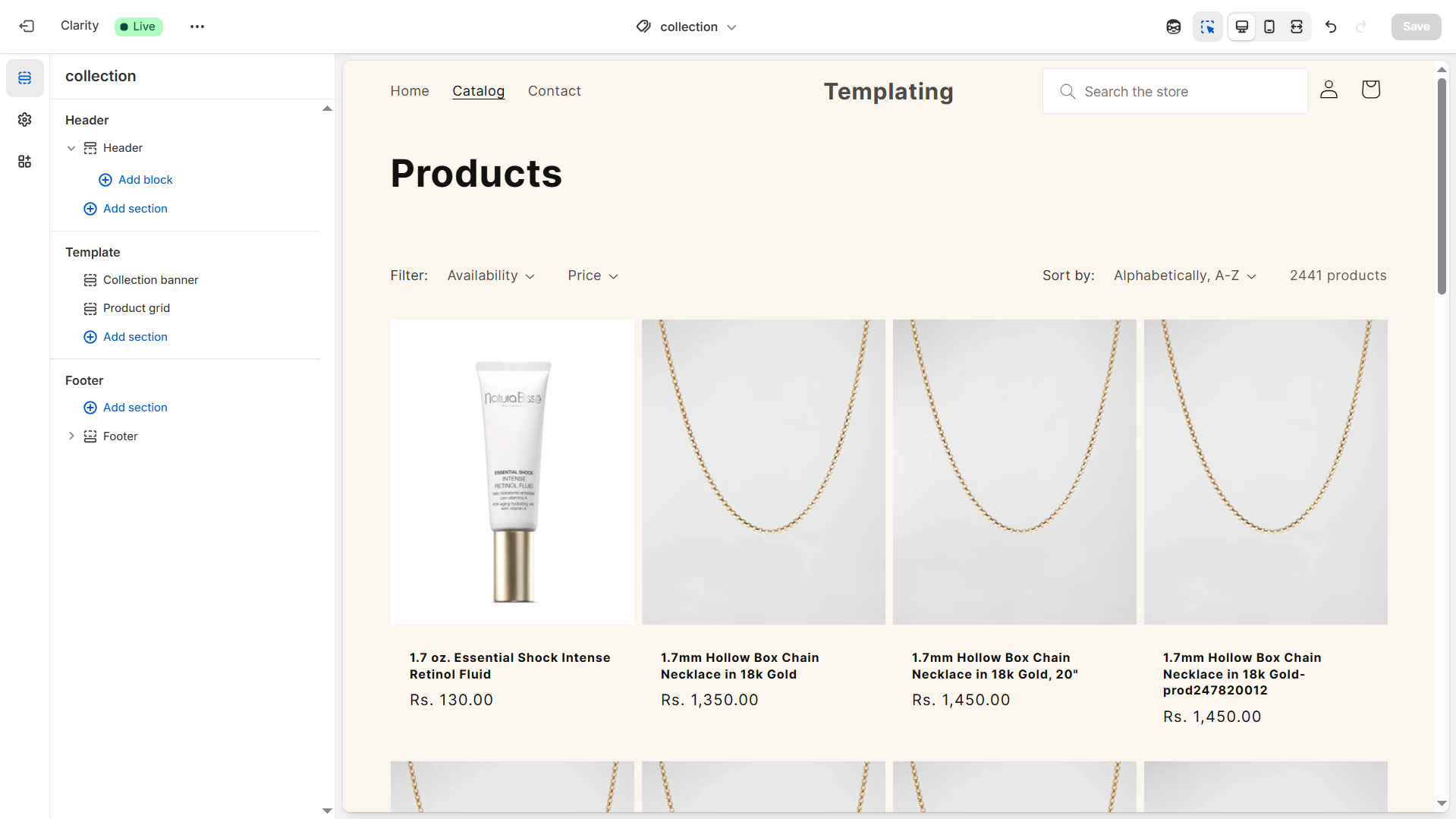The height and width of the screenshot is (819, 1456).
Task: Open the more actions ellipsis menu
Action: click(x=197, y=27)
